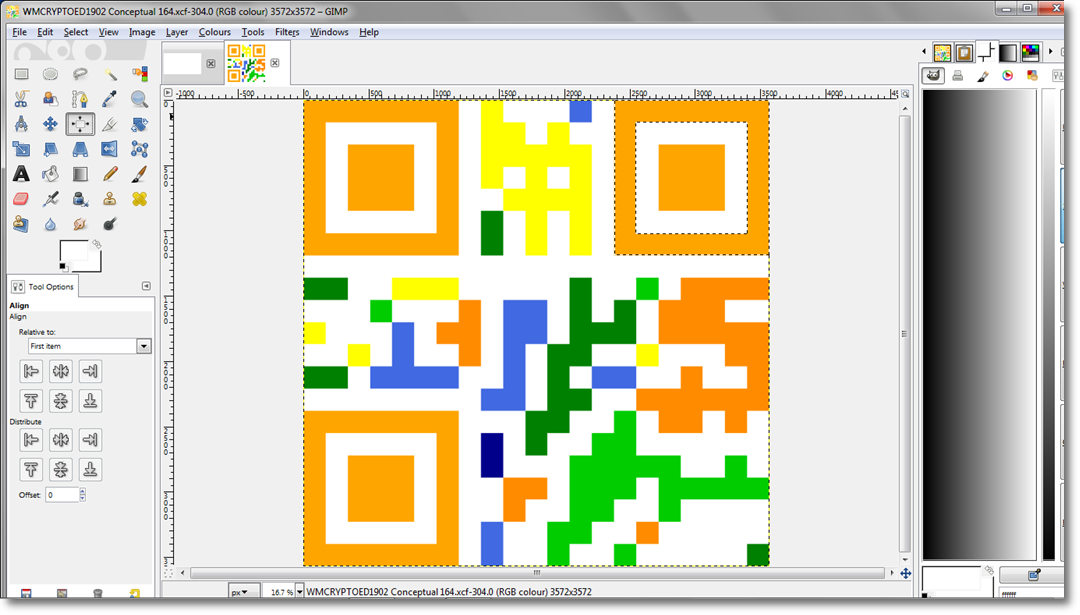Click the Offset value field
Image resolution: width=1080 pixels, height=615 pixels.
(62, 494)
